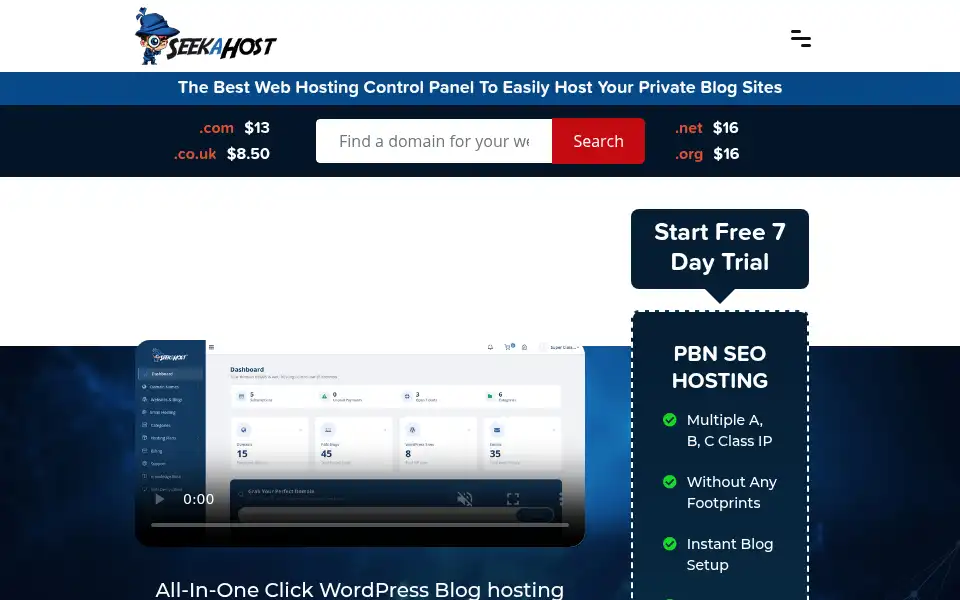
Task: Open the video in fullscreen
Action: coord(513,499)
